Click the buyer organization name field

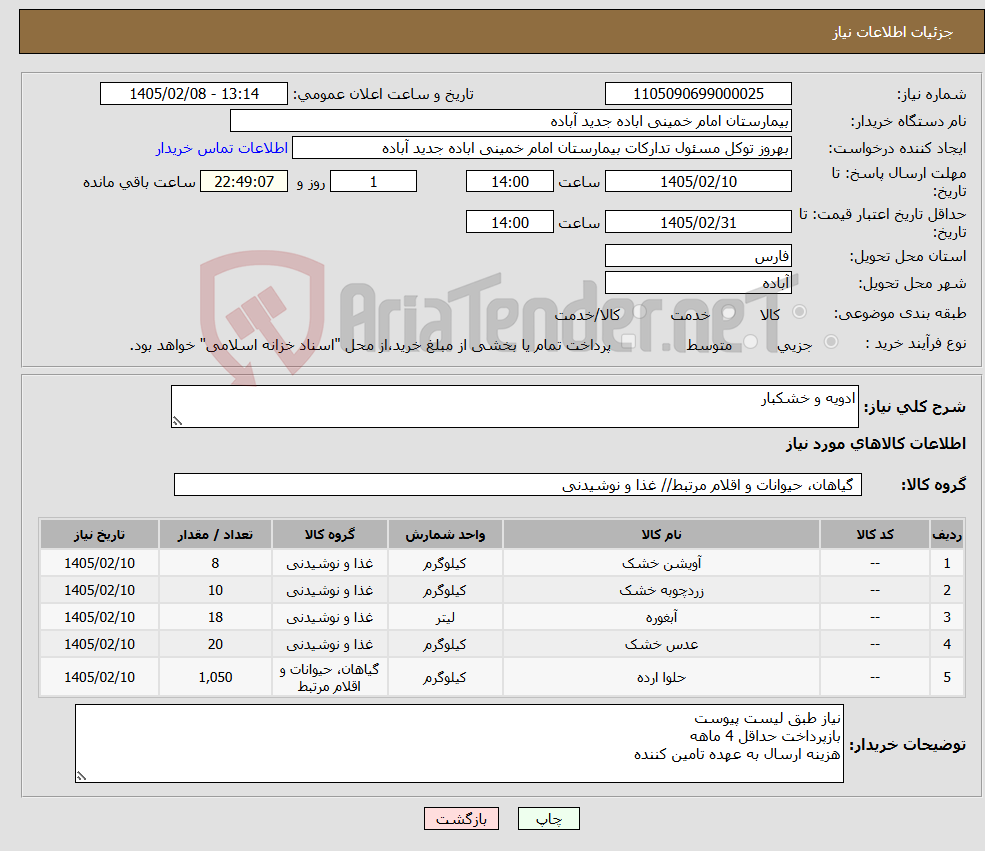pyautogui.click(x=511, y=121)
